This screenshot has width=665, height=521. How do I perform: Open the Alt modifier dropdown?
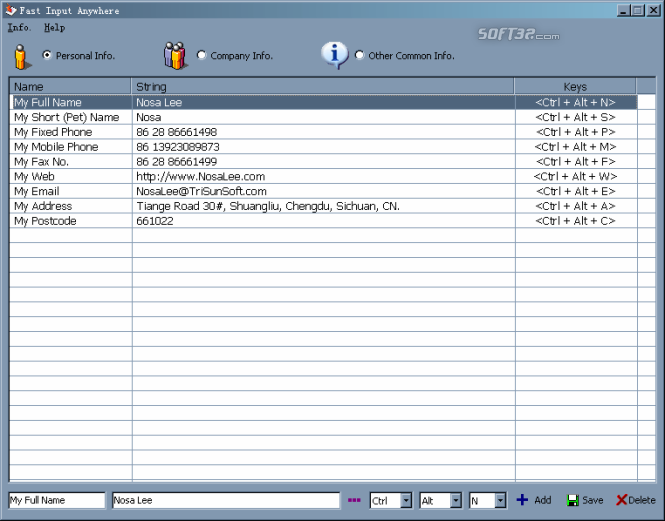tap(455, 501)
